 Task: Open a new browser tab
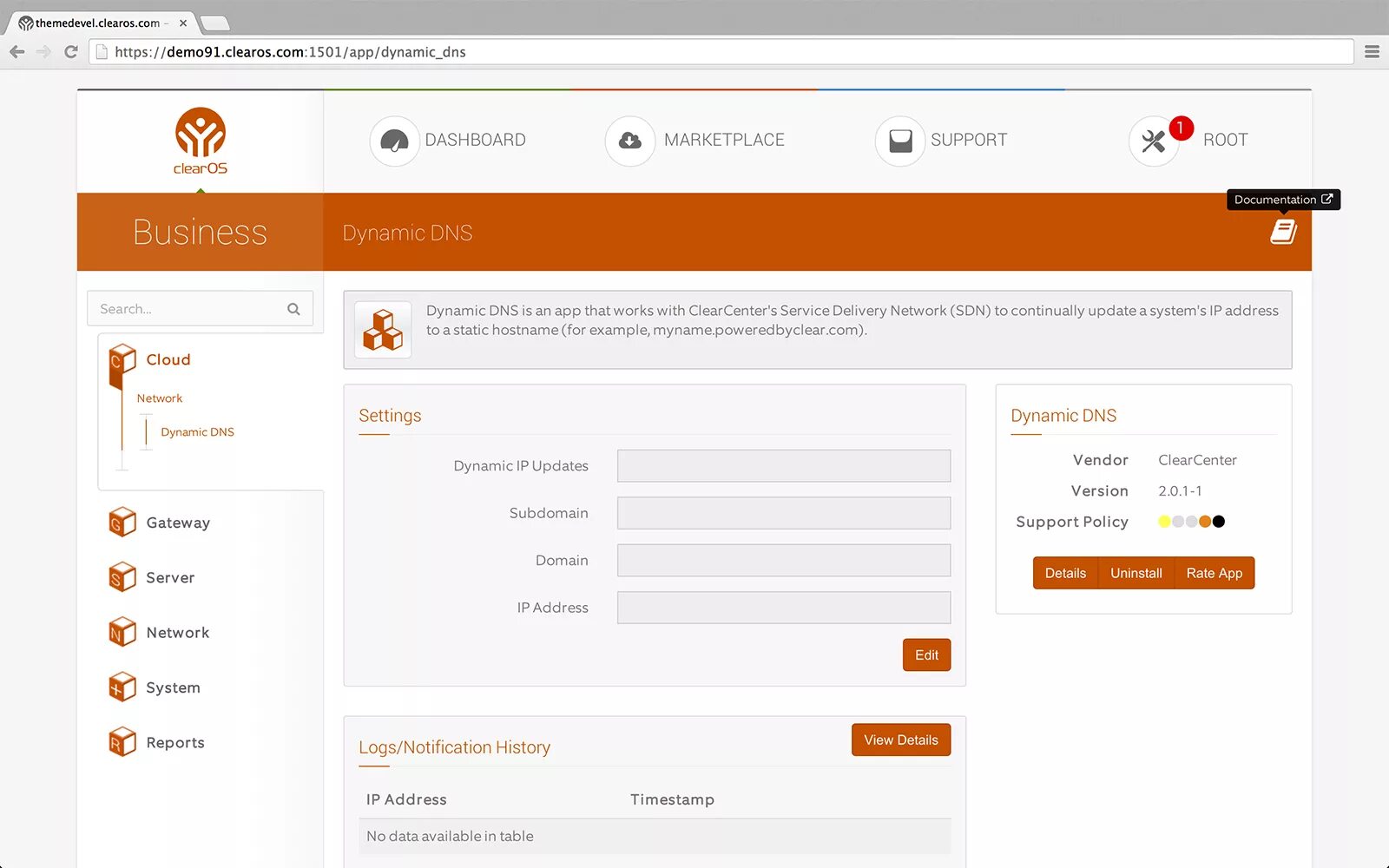pos(214,23)
